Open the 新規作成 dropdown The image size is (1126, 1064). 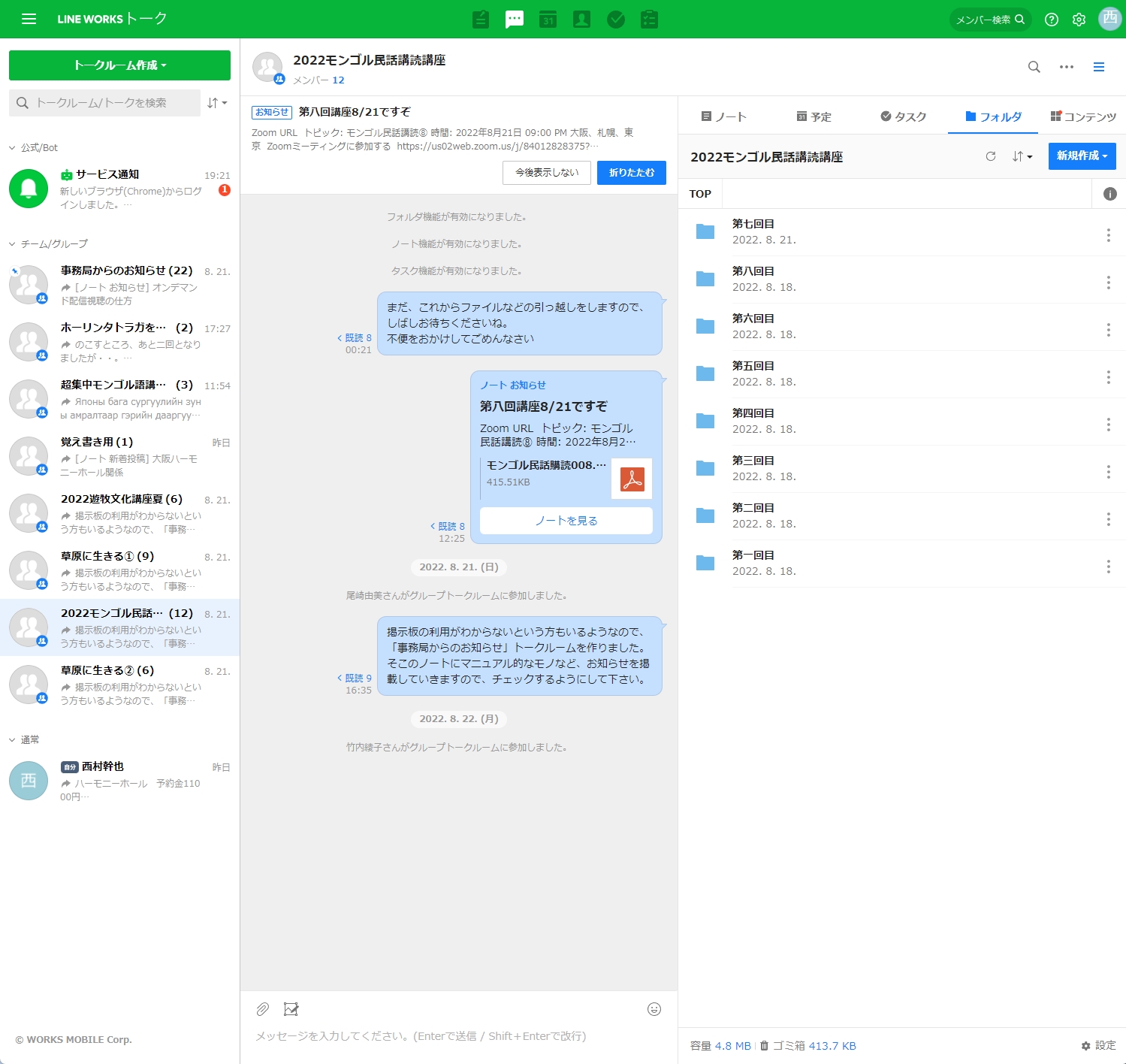1082,156
